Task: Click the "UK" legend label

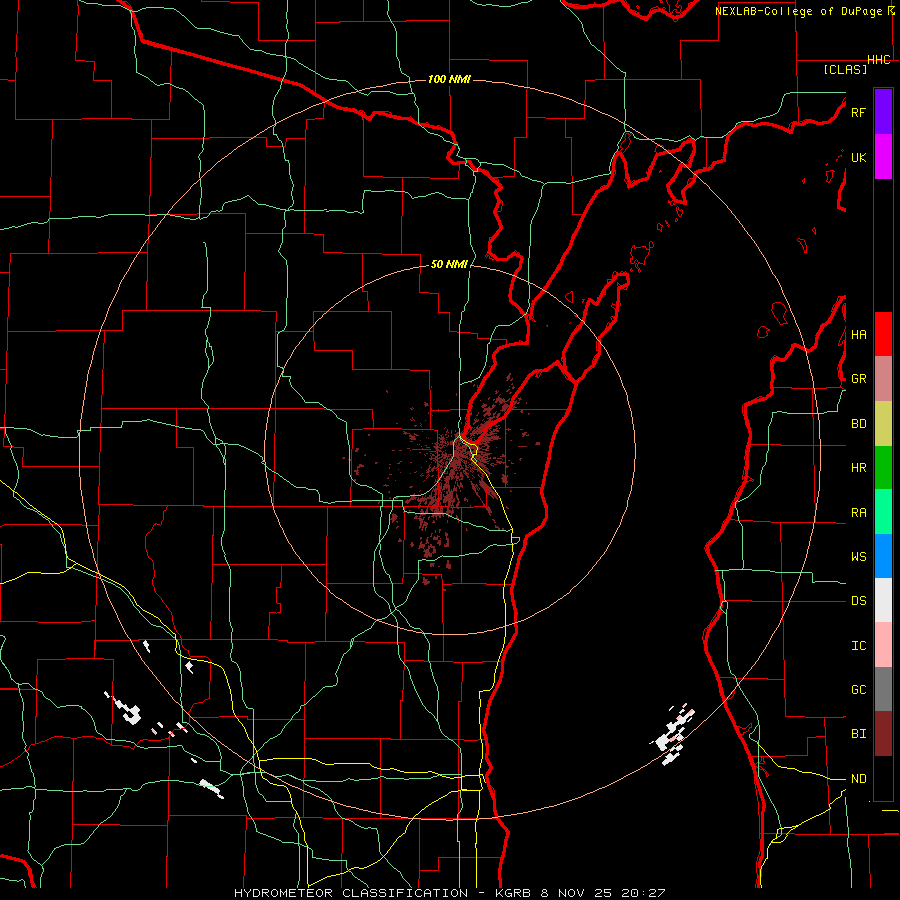Action: tap(858, 157)
